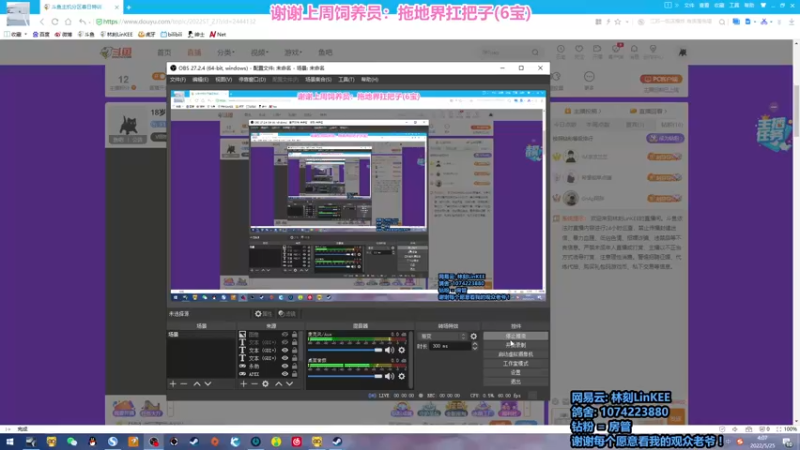Remove selected source with minus icon
The width and height of the screenshot is (800, 450).
point(254,384)
